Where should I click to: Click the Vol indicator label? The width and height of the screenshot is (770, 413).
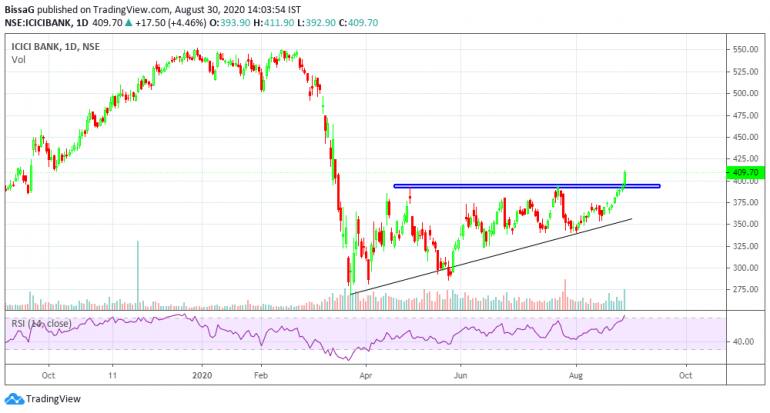pos(18,60)
